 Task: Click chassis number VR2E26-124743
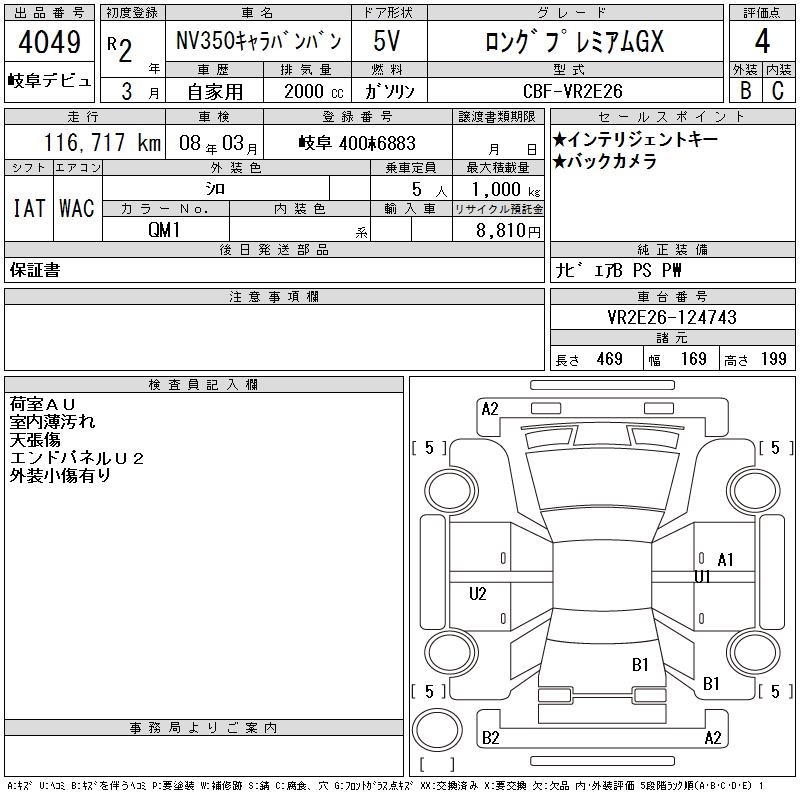(672, 317)
